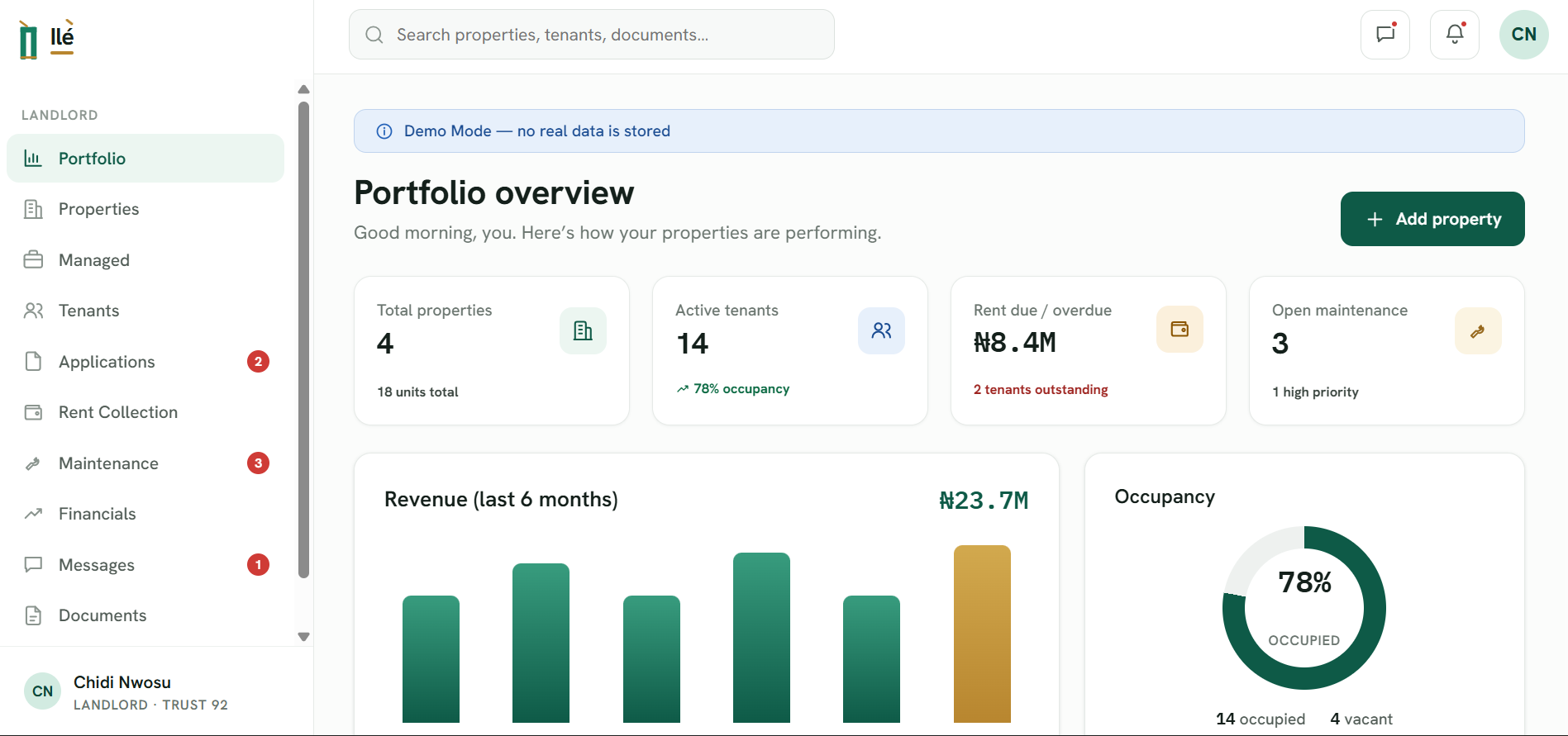This screenshot has height=736, width=1568.
Task: Click '2 tenants outstanding' text
Action: click(x=1041, y=389)
